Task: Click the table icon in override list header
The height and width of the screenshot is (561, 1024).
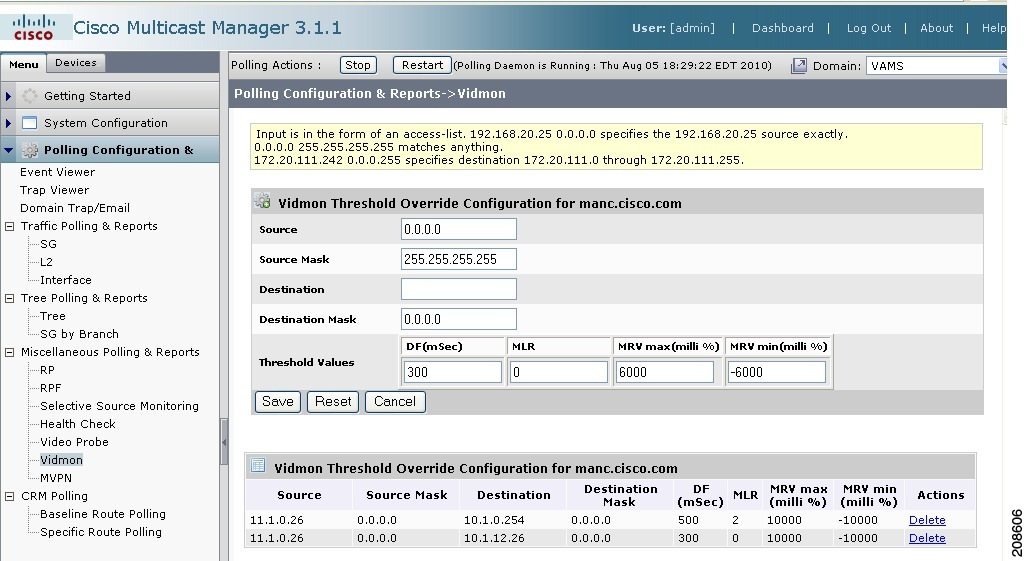Action: click(259, 466)
